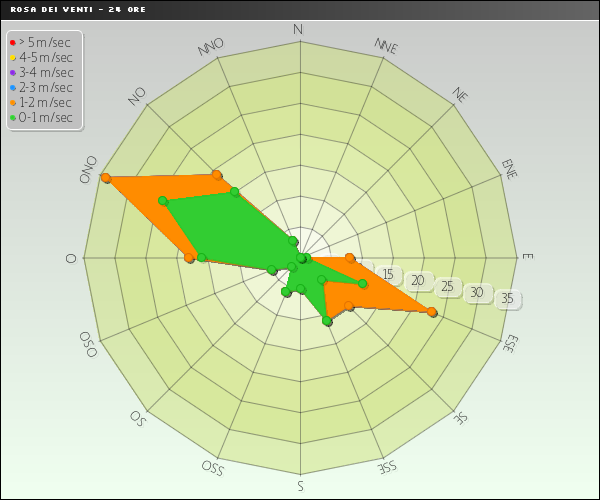The width and height of the screenshot is (600, 500).
Task: Click the orange '1-2 m/sec' legend marker
Action: point(12,102)
